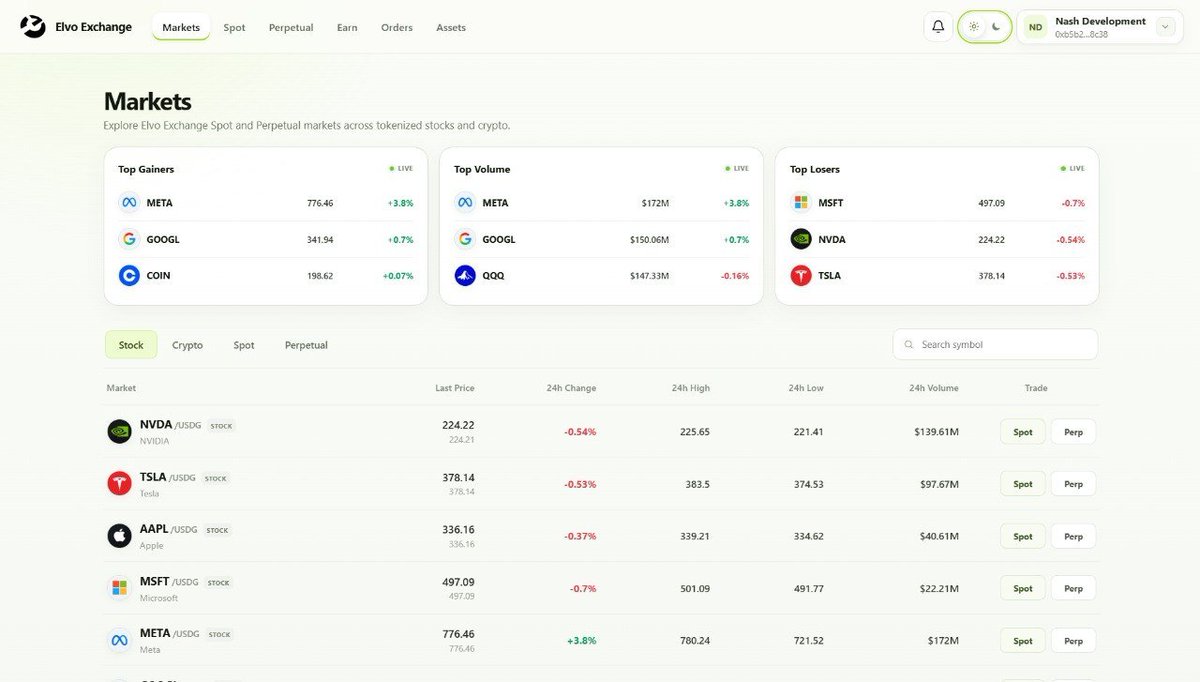The width and height of the screenshot is (1200, 682).
Task: Select the Perpetual filter tab below cards
Action: point(306,345)
